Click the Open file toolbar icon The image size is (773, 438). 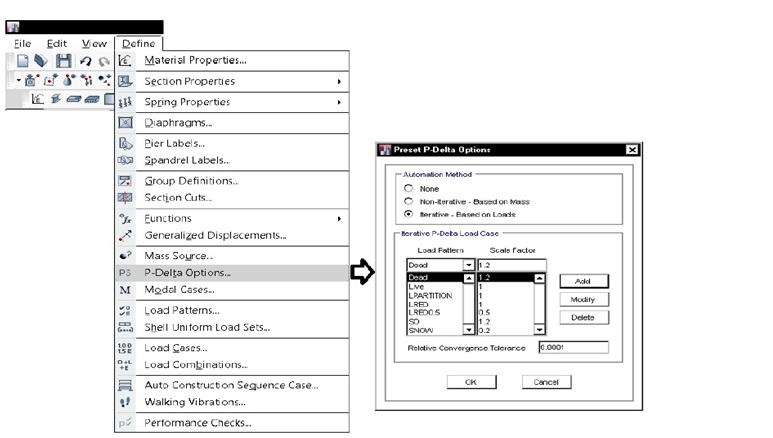point(41,61)
